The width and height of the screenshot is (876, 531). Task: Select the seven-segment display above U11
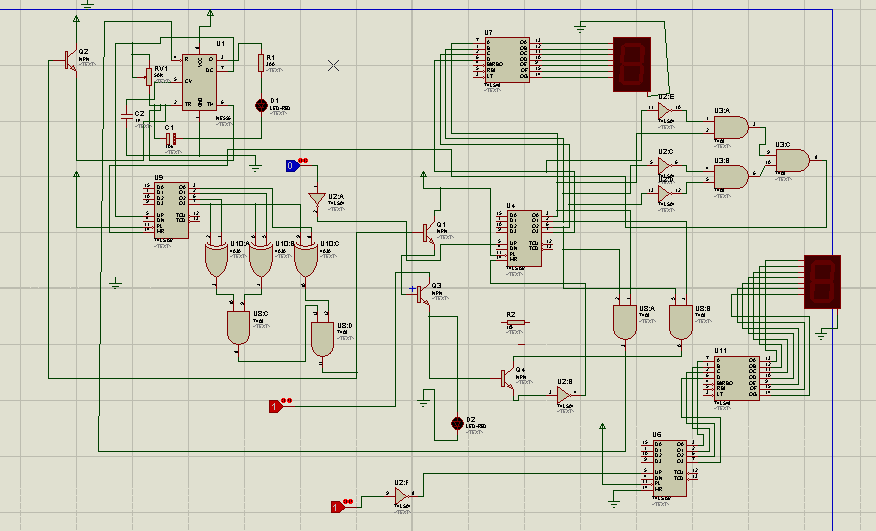point(822,282)
